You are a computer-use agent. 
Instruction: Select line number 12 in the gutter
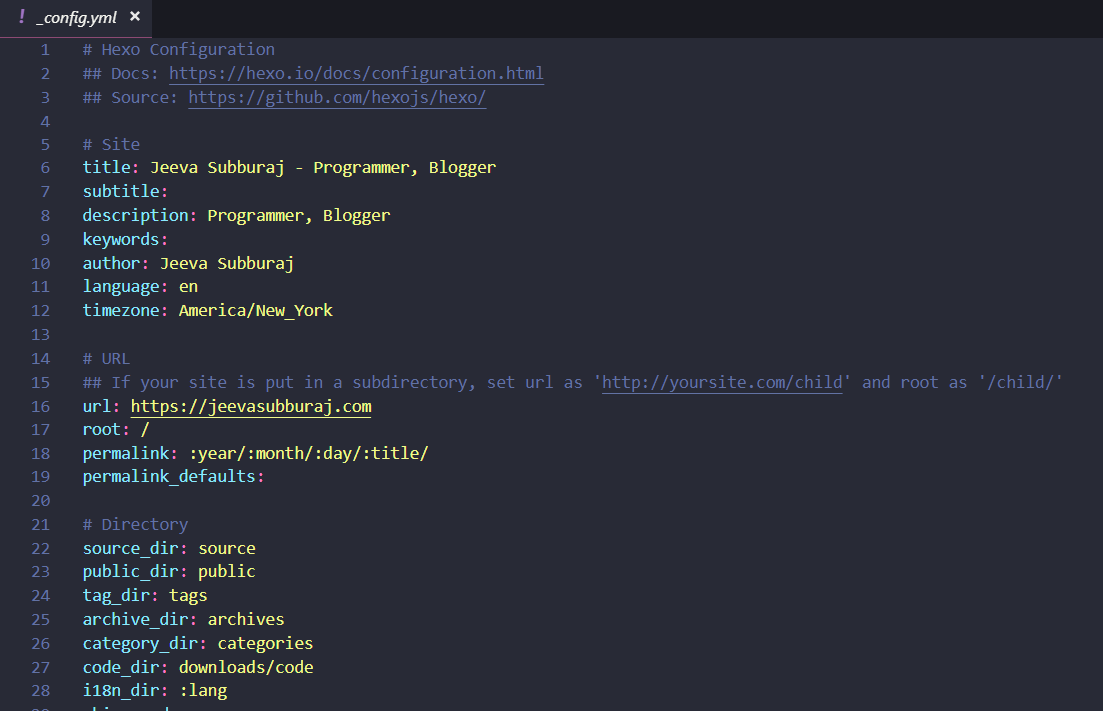tap(41, 311)
